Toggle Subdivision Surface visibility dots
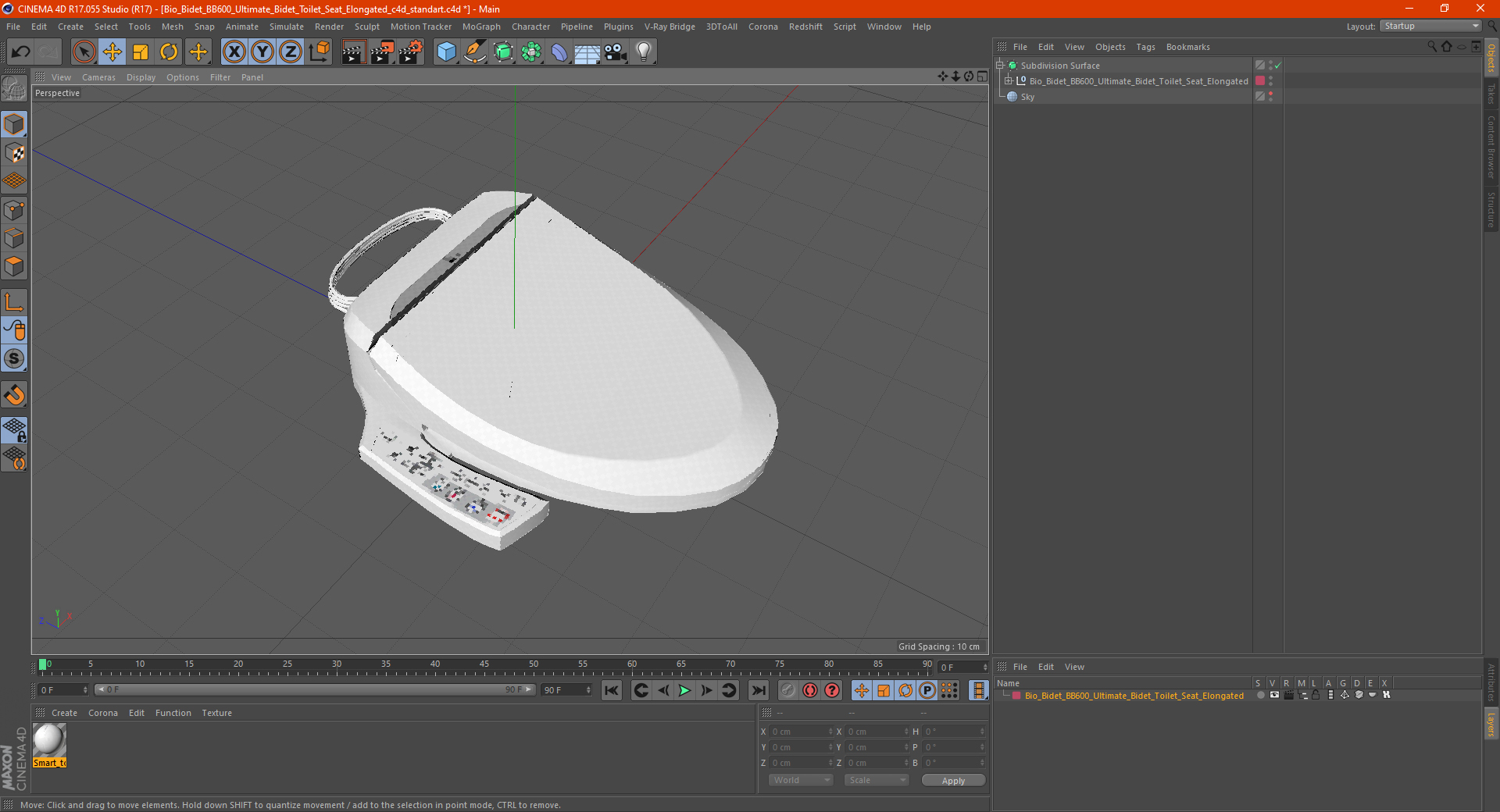The image size is (1500, 812). coord(1271,66)
